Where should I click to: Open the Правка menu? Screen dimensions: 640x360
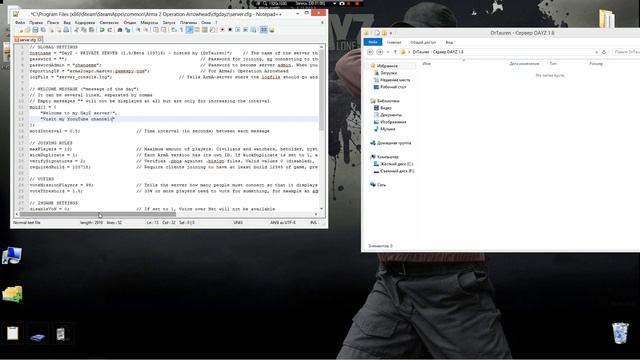click(36, 22)
